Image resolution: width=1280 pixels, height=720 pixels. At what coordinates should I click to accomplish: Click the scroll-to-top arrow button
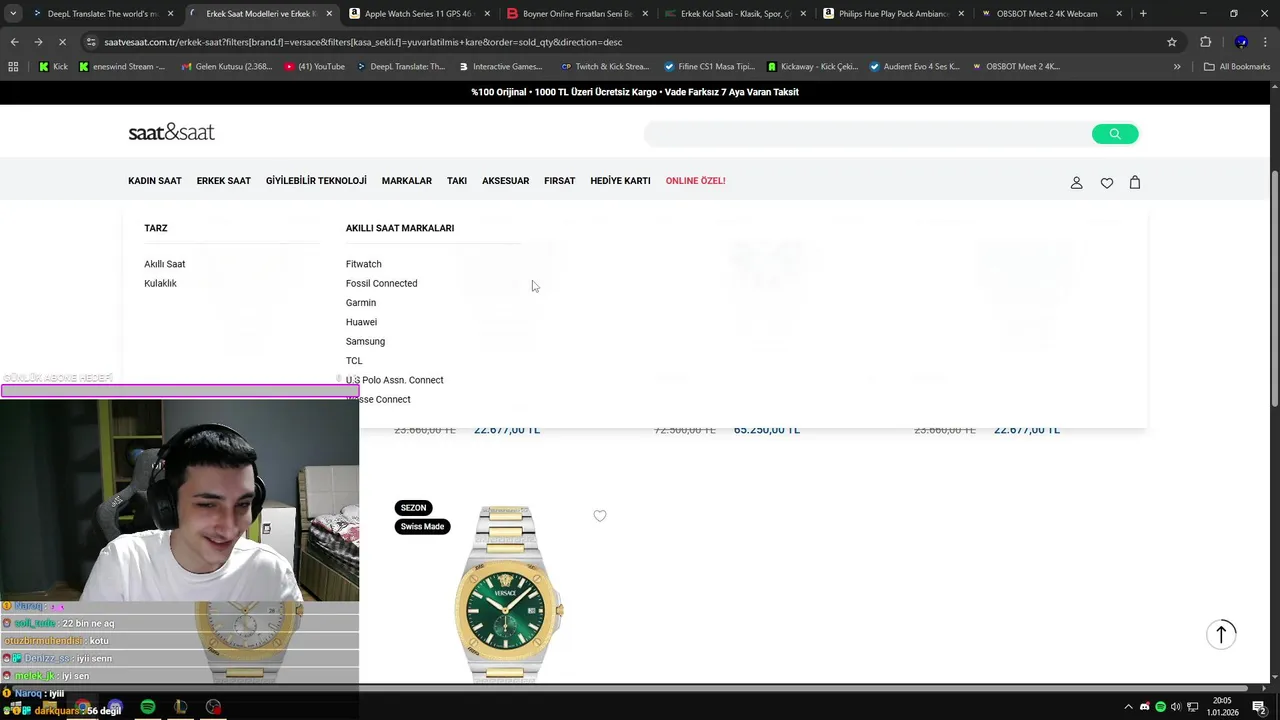(x=1221, y=634)
